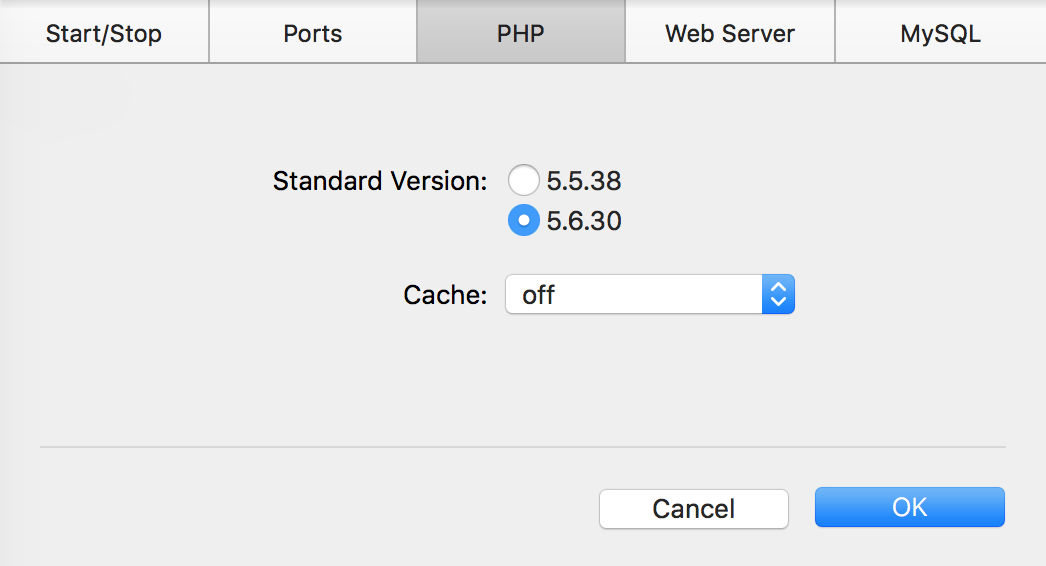Click the 5.6.30 version label text
Screen dimensions: 1046x566
(584, 220)
